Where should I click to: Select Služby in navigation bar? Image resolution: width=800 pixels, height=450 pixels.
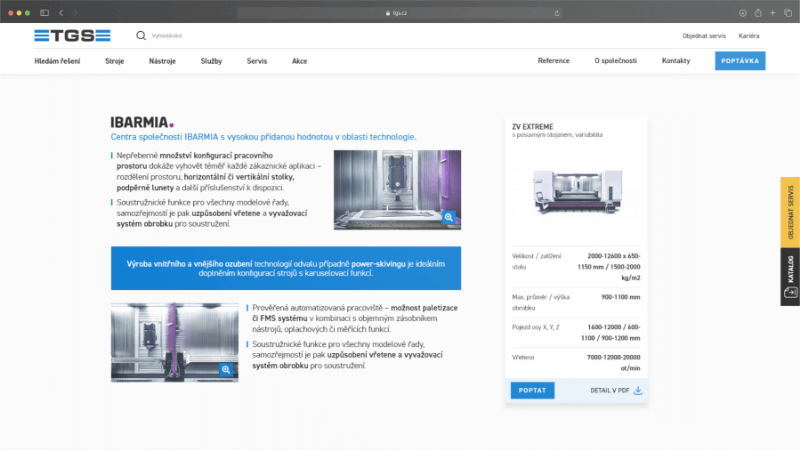tap(211, 61)
